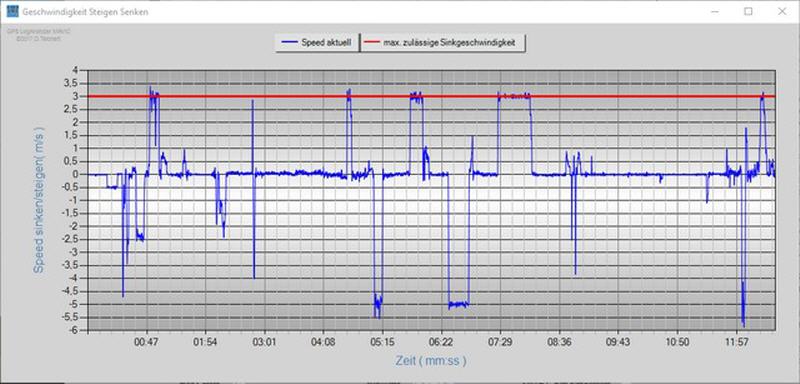Click the x-axis label '06:22'
Screen dimensions: 800x384
tap(442, 342)
